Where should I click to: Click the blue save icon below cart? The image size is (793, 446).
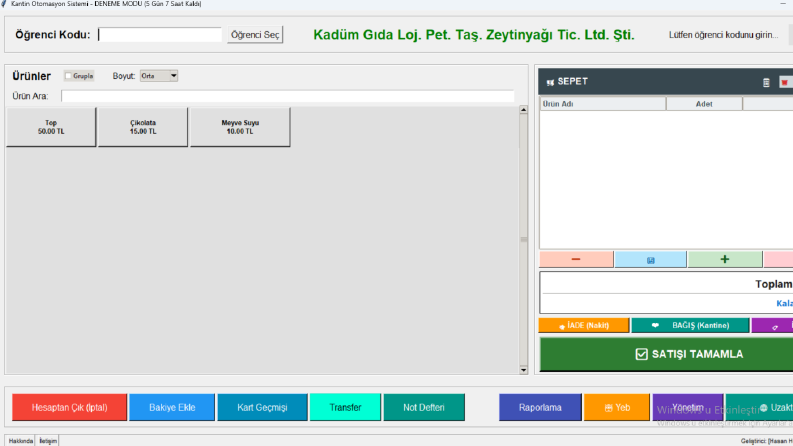coord(650,259)
